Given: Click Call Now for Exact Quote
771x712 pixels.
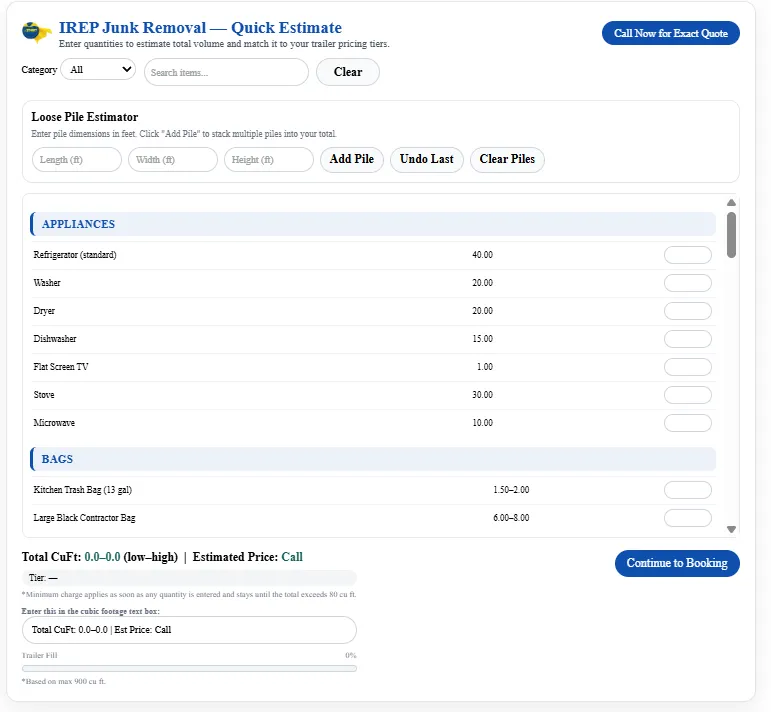Looking at the screenshot, I should [x=671, y=33].
